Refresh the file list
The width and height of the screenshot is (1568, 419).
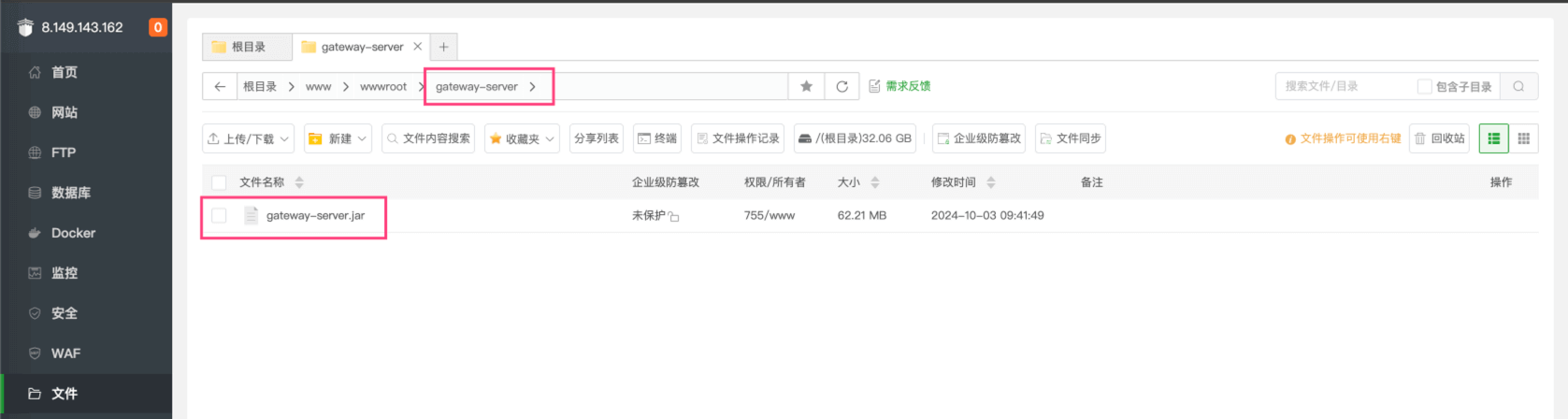(x=842, y=87)
